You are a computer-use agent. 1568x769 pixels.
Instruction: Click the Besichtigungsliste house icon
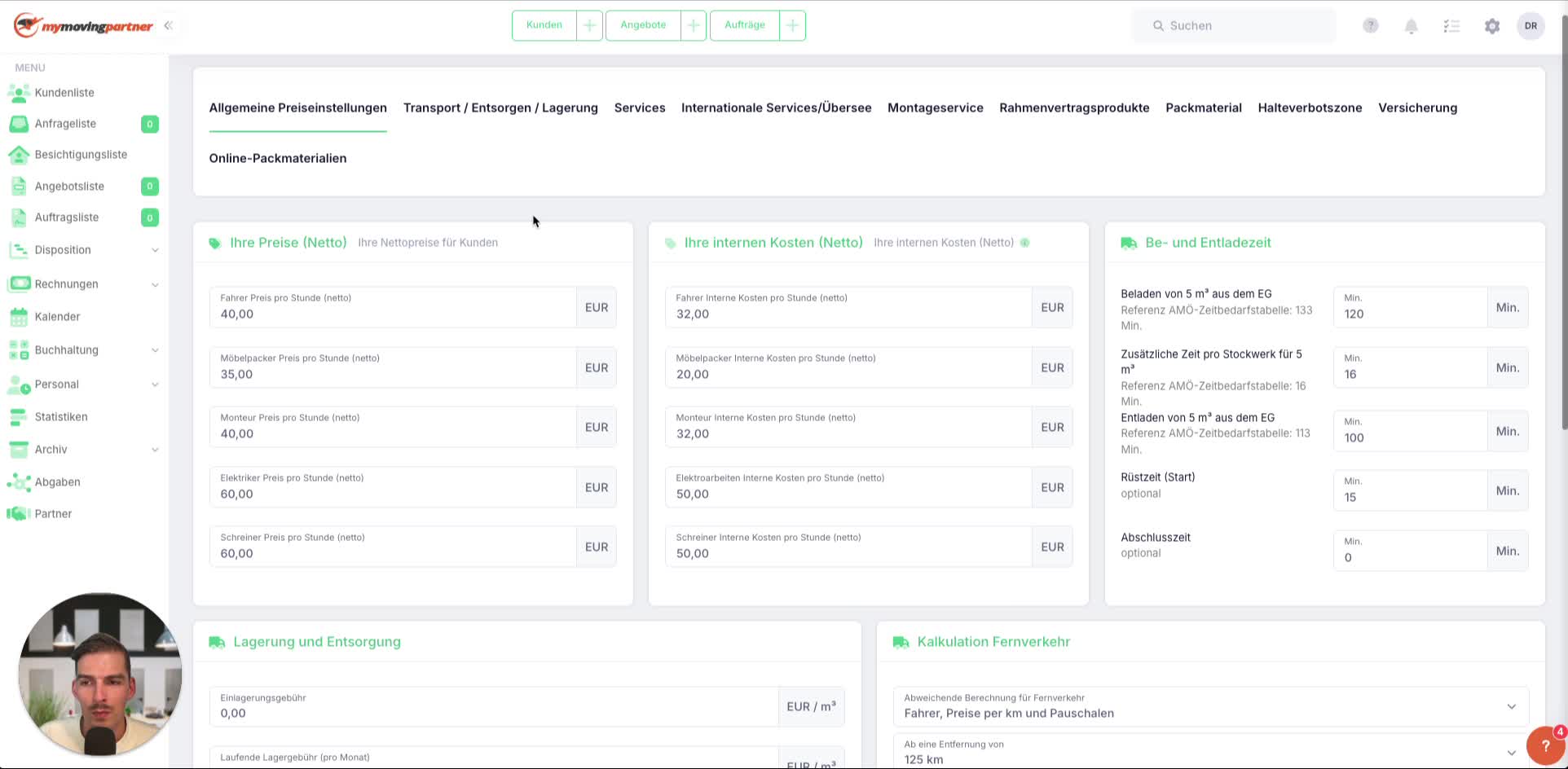pyautogui.click(x=18, y=155)
